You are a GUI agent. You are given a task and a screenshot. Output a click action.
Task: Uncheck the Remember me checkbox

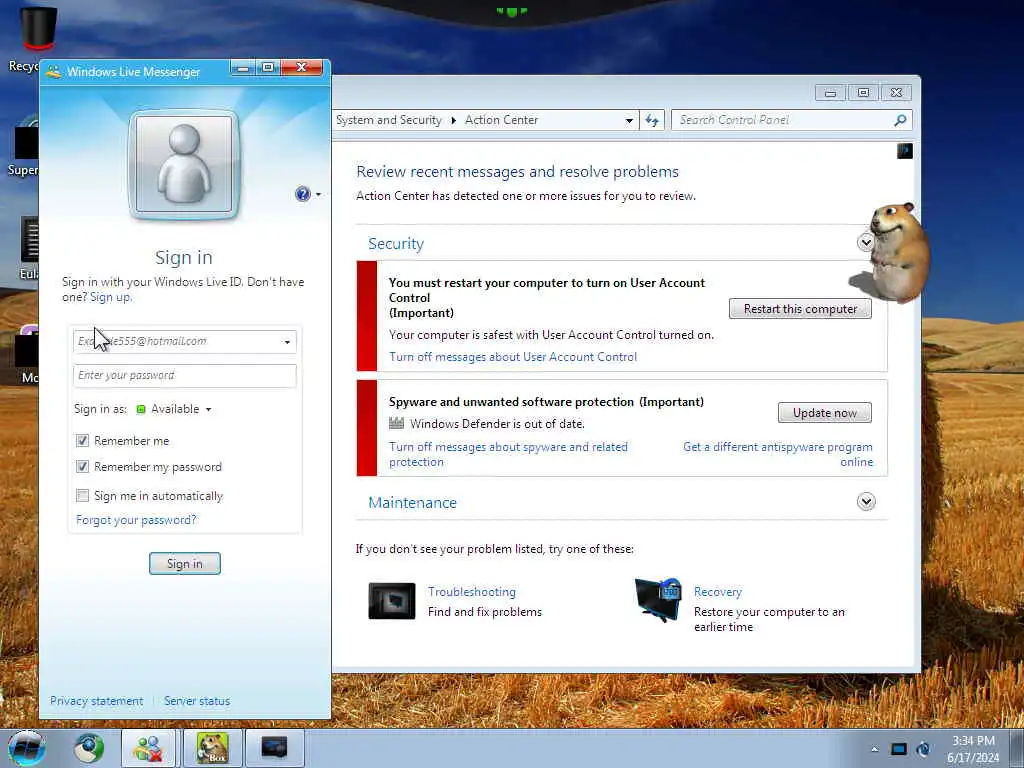coord(82,441)
